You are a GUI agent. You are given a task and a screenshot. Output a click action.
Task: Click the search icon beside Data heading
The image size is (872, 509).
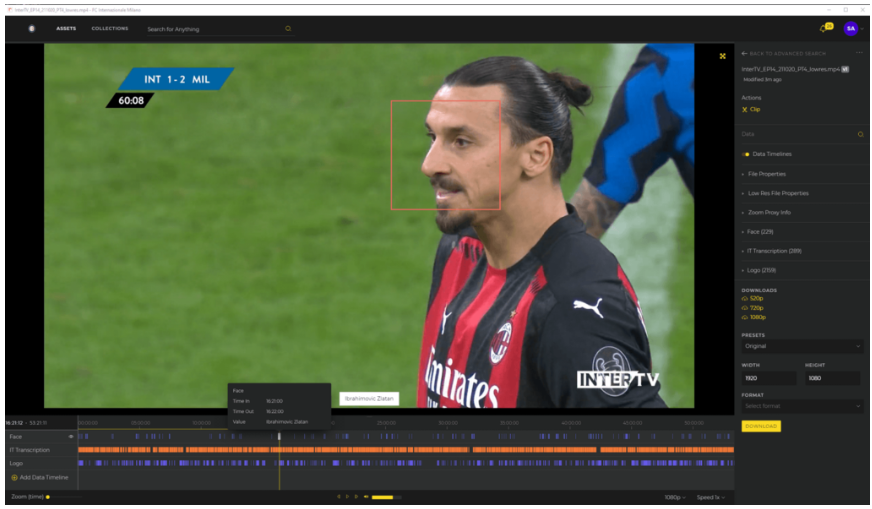click(860, 134)
